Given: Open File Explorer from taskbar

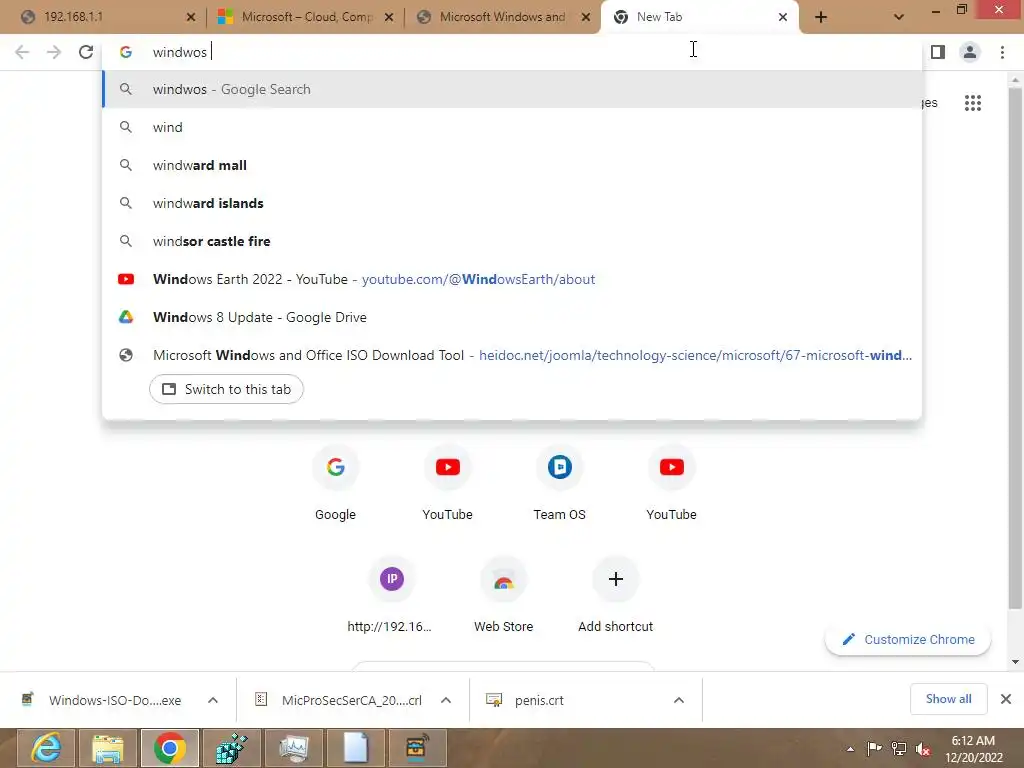Looking at the screenshot, I should pyautogui.click(x=107, y=748).
